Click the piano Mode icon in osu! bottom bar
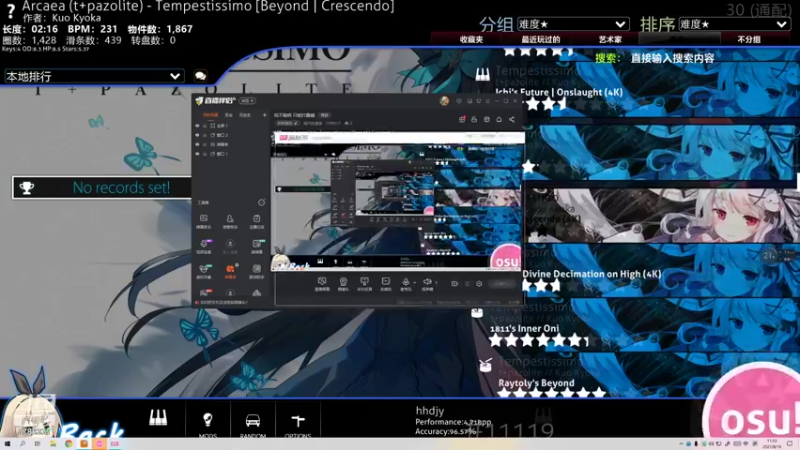800x450 pixels. coord(158,418)
